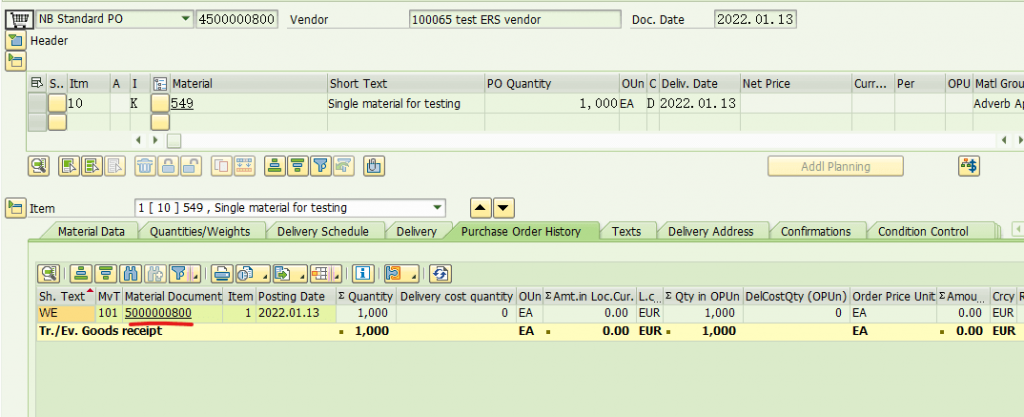Click the Vendor field 100065 test ERS vendor

(x=515, y=20)
